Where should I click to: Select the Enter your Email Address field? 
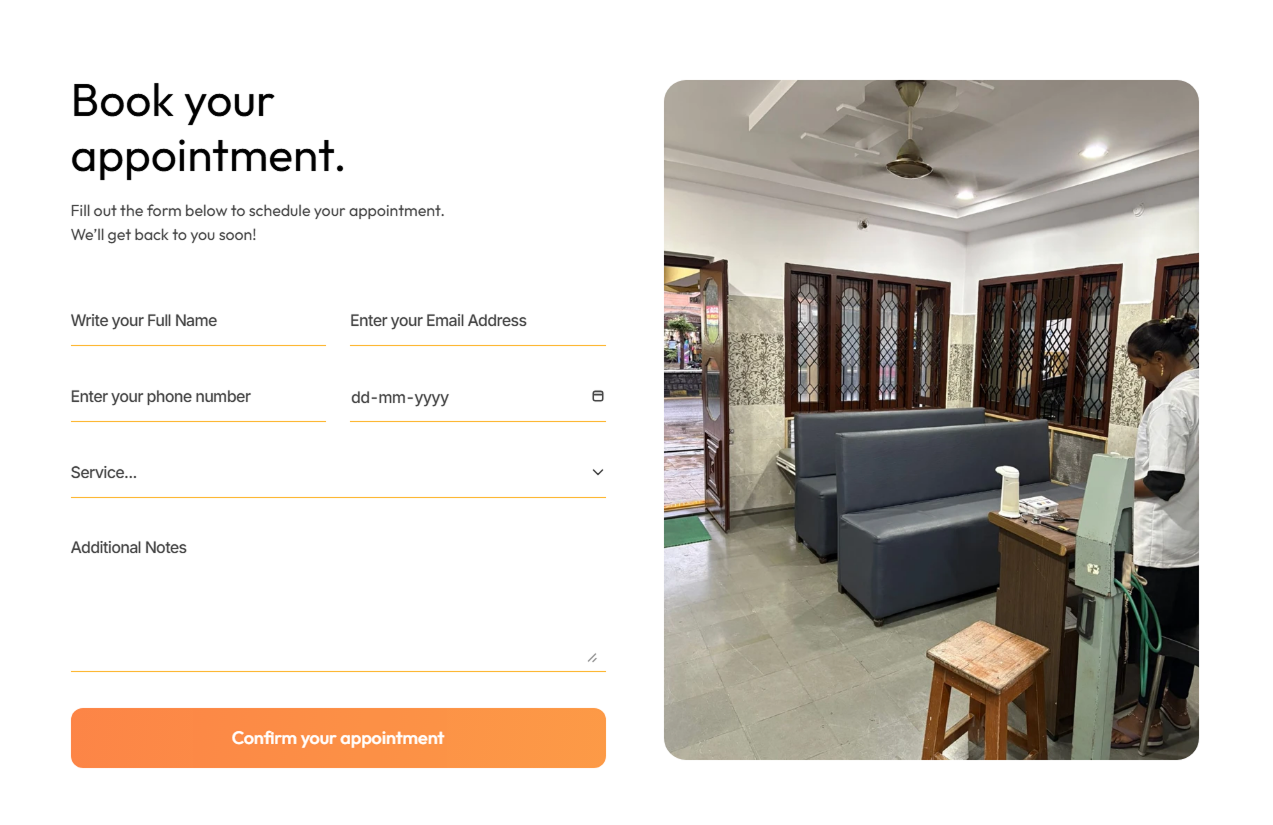click(x=478, y=321)
